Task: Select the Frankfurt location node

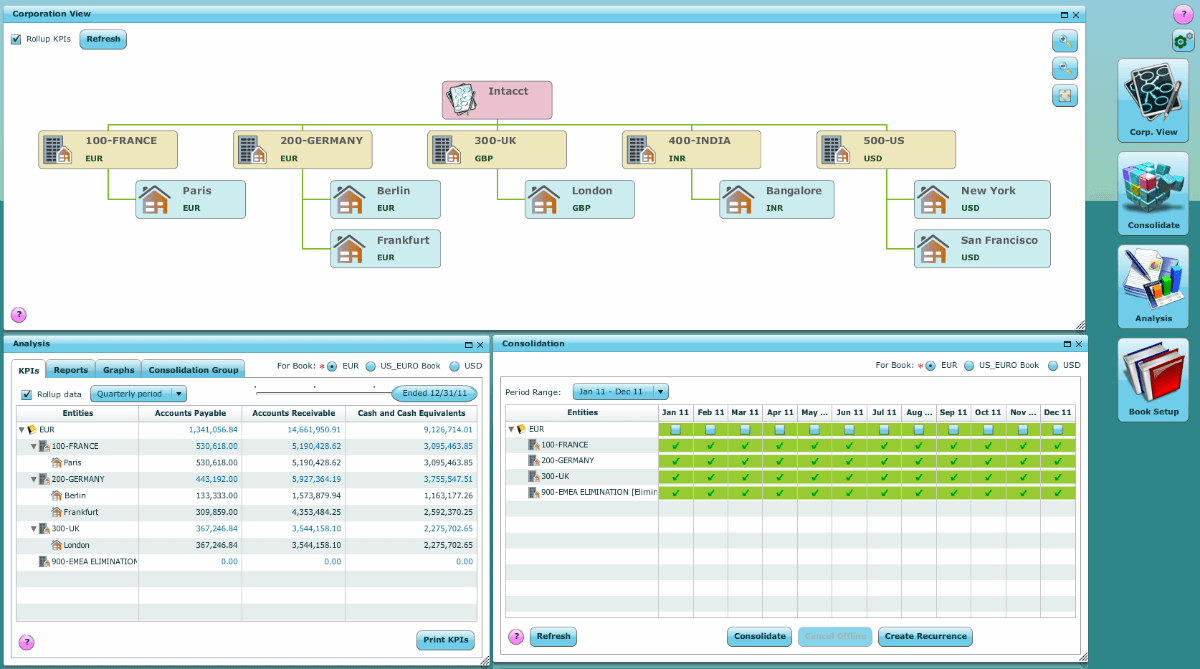Action: pyautogui.click(x=385, y=248)
